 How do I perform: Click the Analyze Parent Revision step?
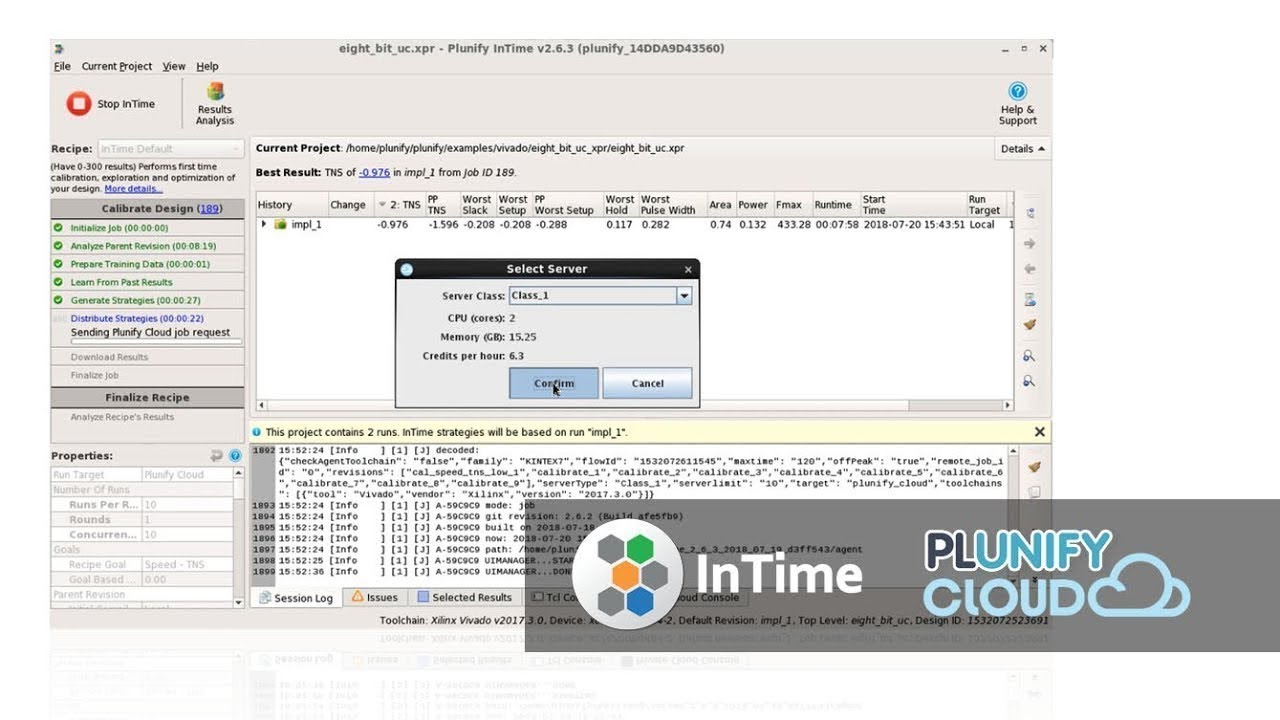tap(143, 245)
